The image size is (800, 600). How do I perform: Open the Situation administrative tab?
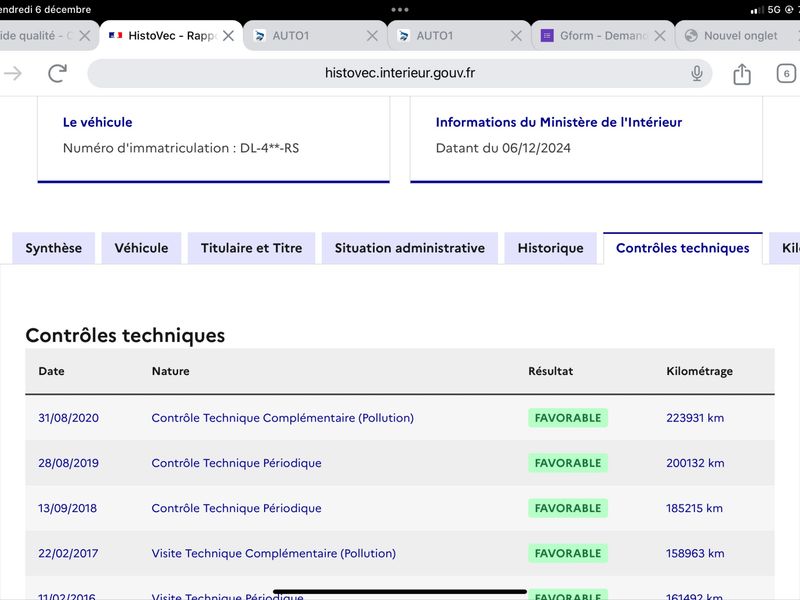[410, 248]
